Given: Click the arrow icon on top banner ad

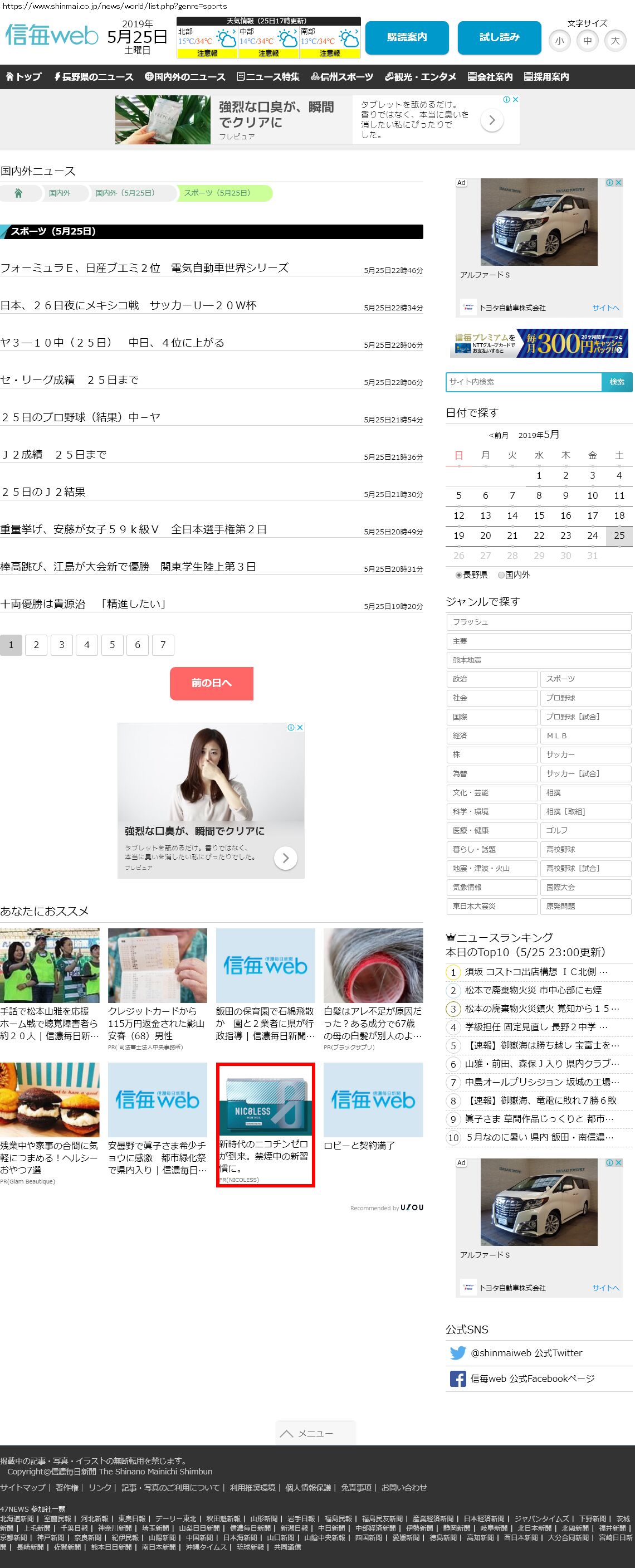Looking at the screenshot, I should (491, 120).
